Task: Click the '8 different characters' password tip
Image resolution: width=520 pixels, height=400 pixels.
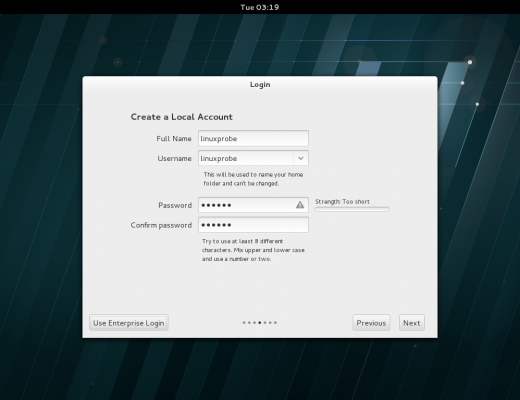Action: click(x=253, y=250)
